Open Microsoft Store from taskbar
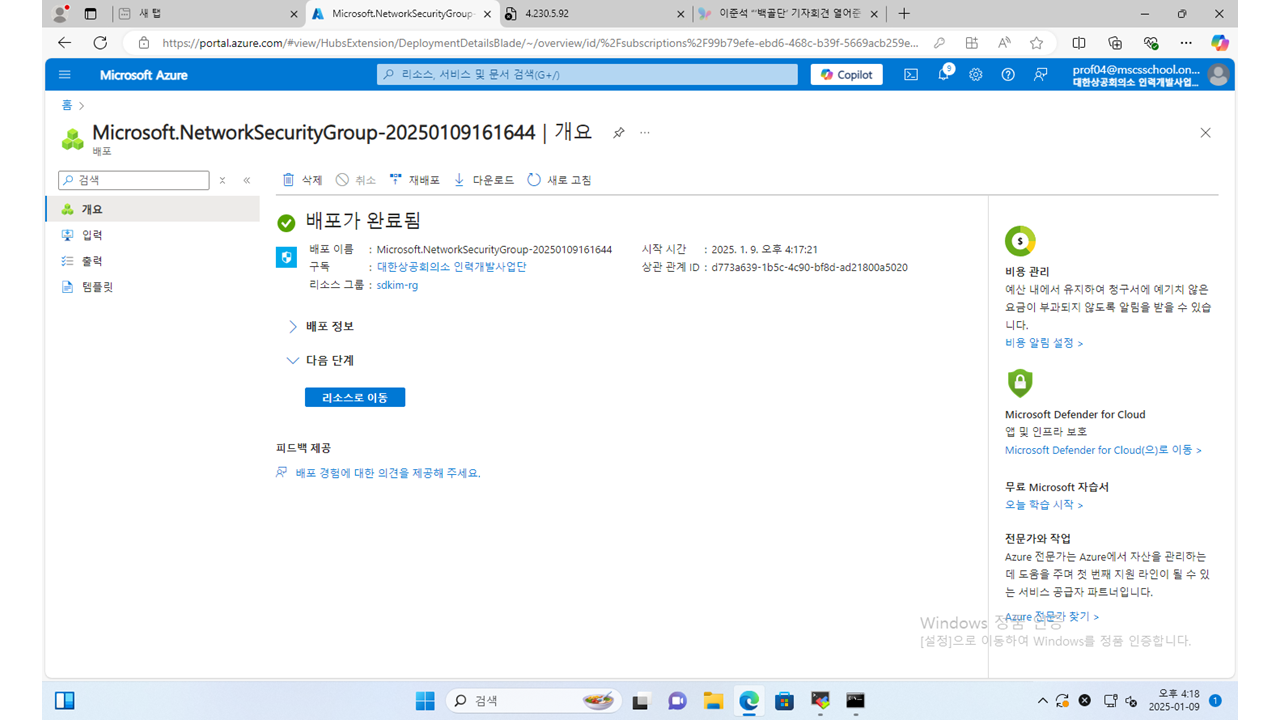The width and height of the screenshot is (1280, 720). [784, 701]
